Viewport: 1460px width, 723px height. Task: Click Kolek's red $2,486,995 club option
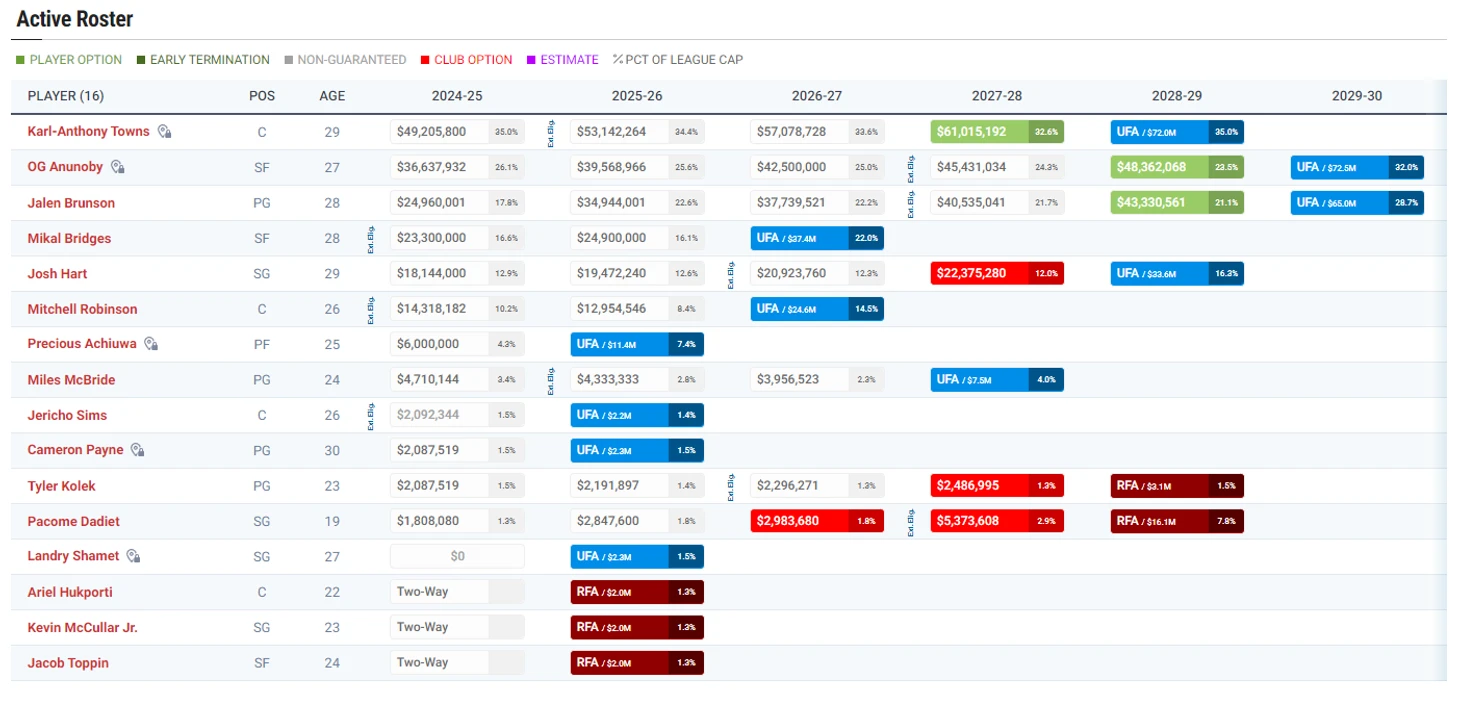(997, 486)
